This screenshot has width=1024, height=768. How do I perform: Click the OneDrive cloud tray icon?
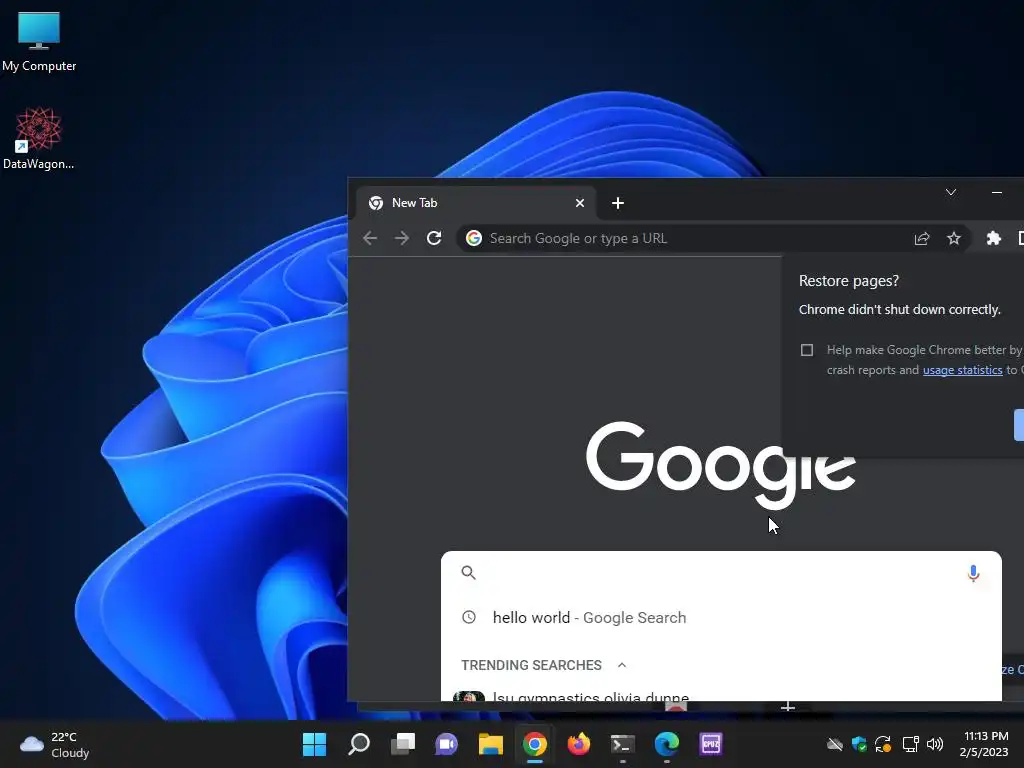(835, 744)
